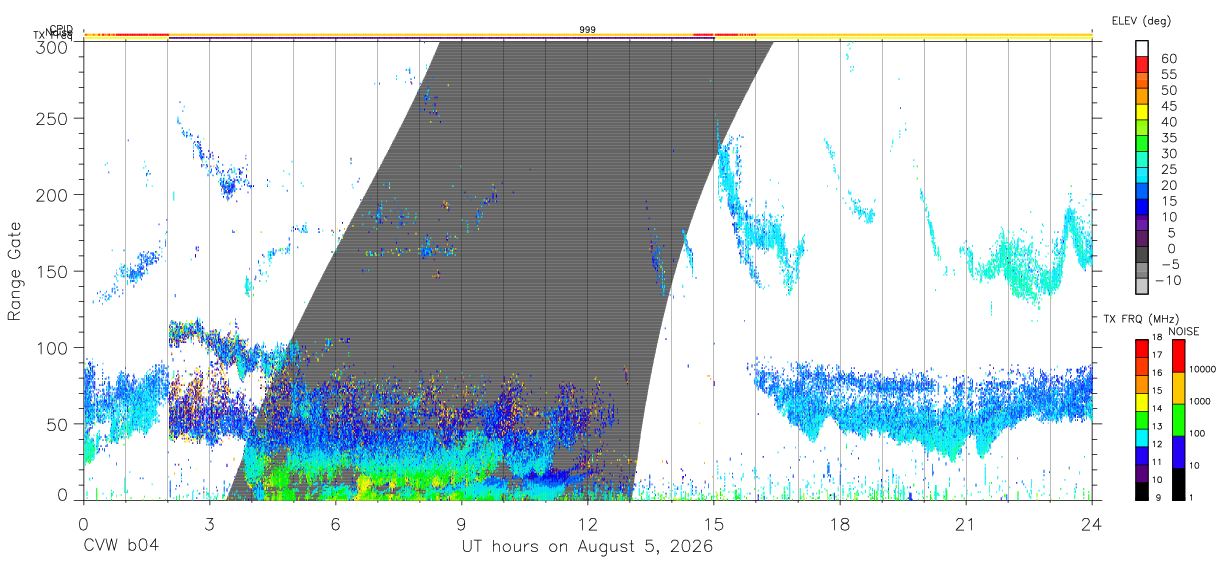This screenshot has height=567, width=1228.
Task: Click the 45 label on ELEV colorbar
Action: [x=1167, y=106]
